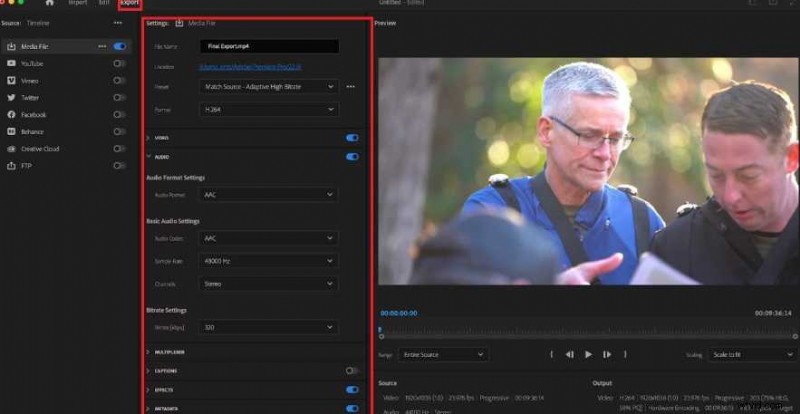The image size is (800, 414).
Task: Switch to the Edit tab
Action: (x=104, y=3)
